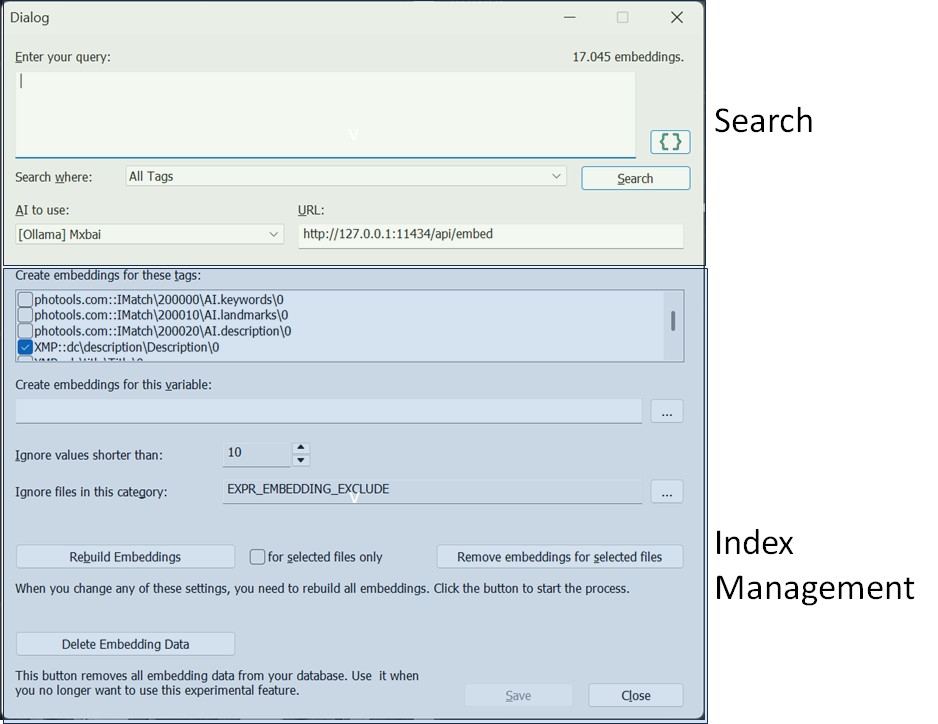Screen dimensions: 938x724
Task: Increase 'Ignore values shorter than' with up arrow
Action: (300, 447)
